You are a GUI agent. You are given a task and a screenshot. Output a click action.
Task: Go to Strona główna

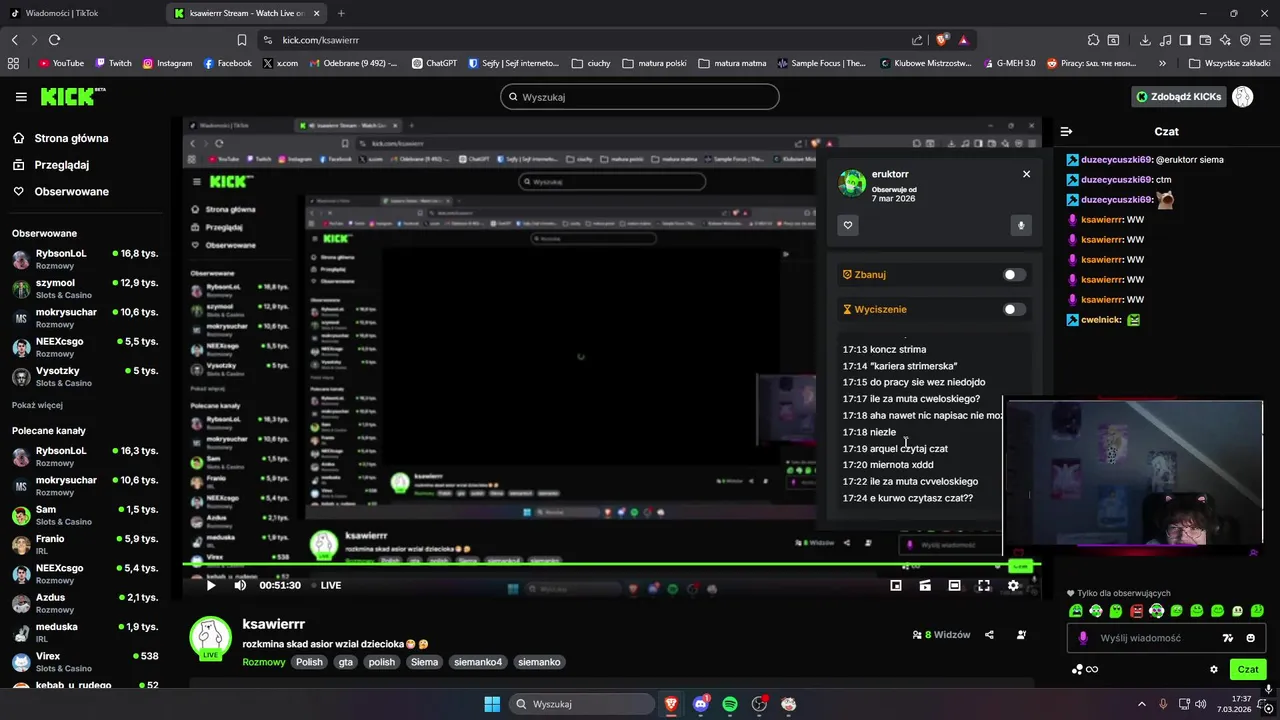coord(60,138)
